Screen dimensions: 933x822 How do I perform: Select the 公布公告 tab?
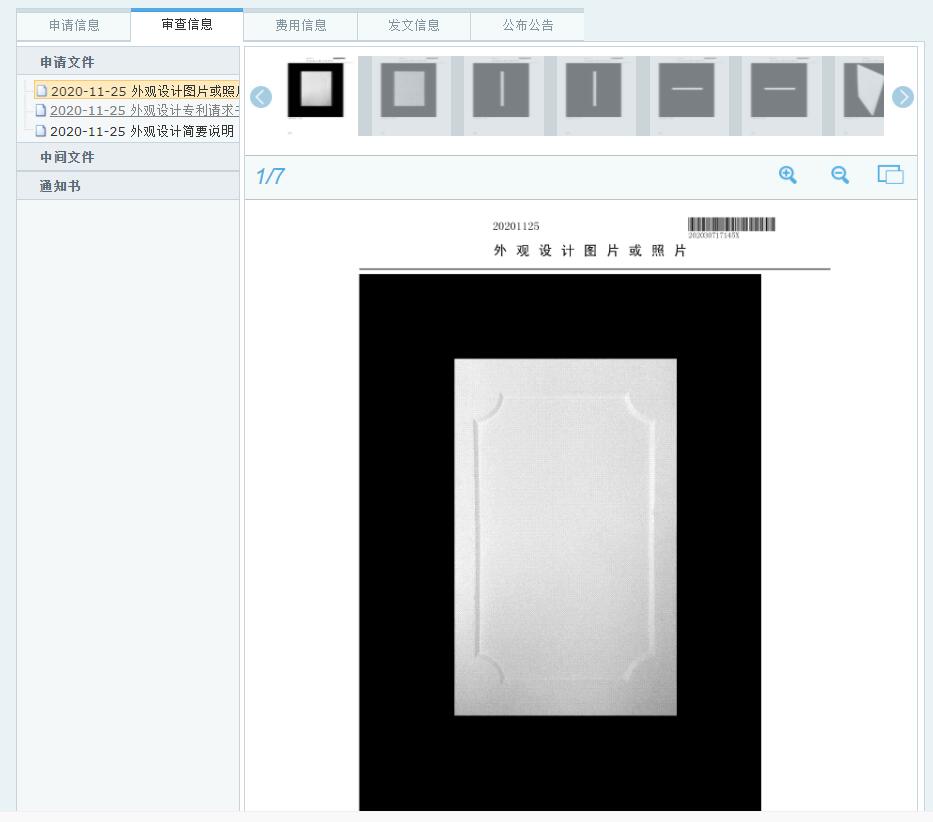point(527,26)
